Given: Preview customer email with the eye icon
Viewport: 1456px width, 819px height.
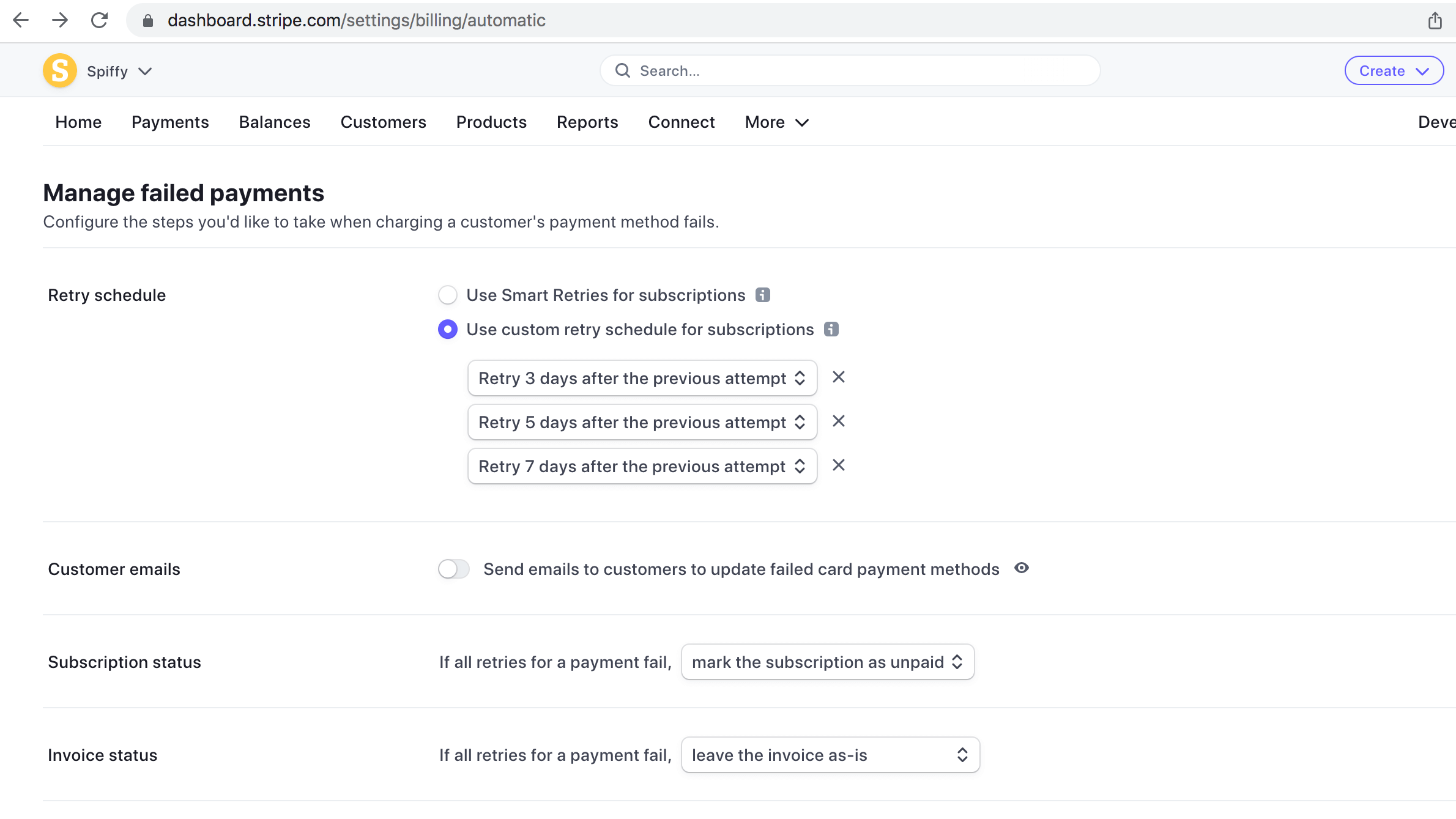Looking at the screenshot, I should (1022, 568).
